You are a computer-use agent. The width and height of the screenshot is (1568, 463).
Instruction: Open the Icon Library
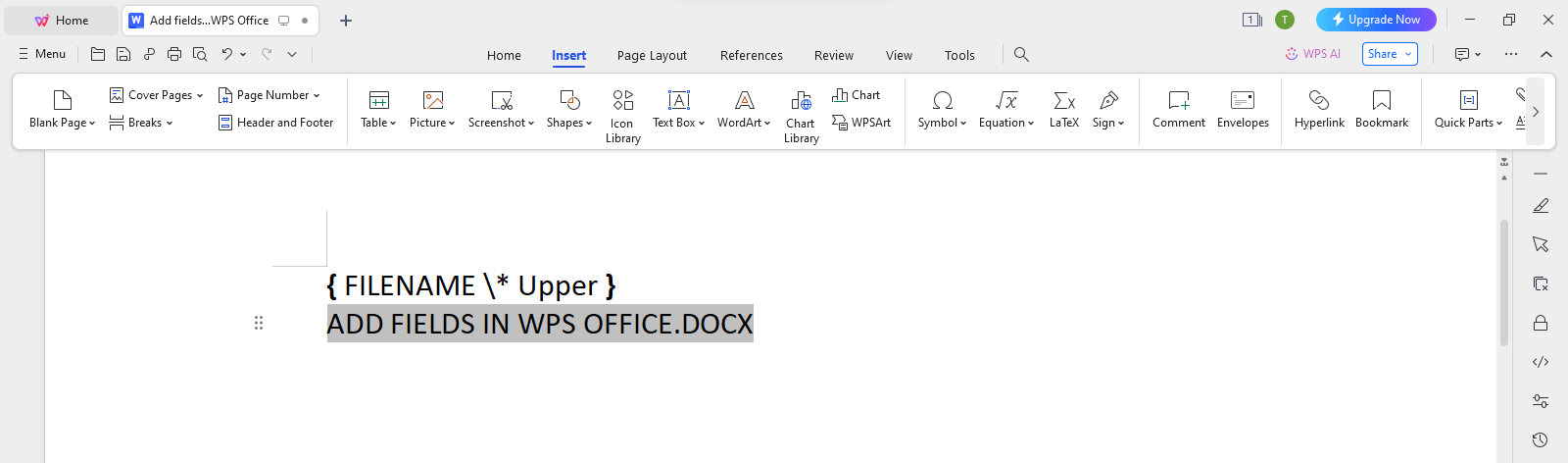pyautogui.click(x=622, y=116)
